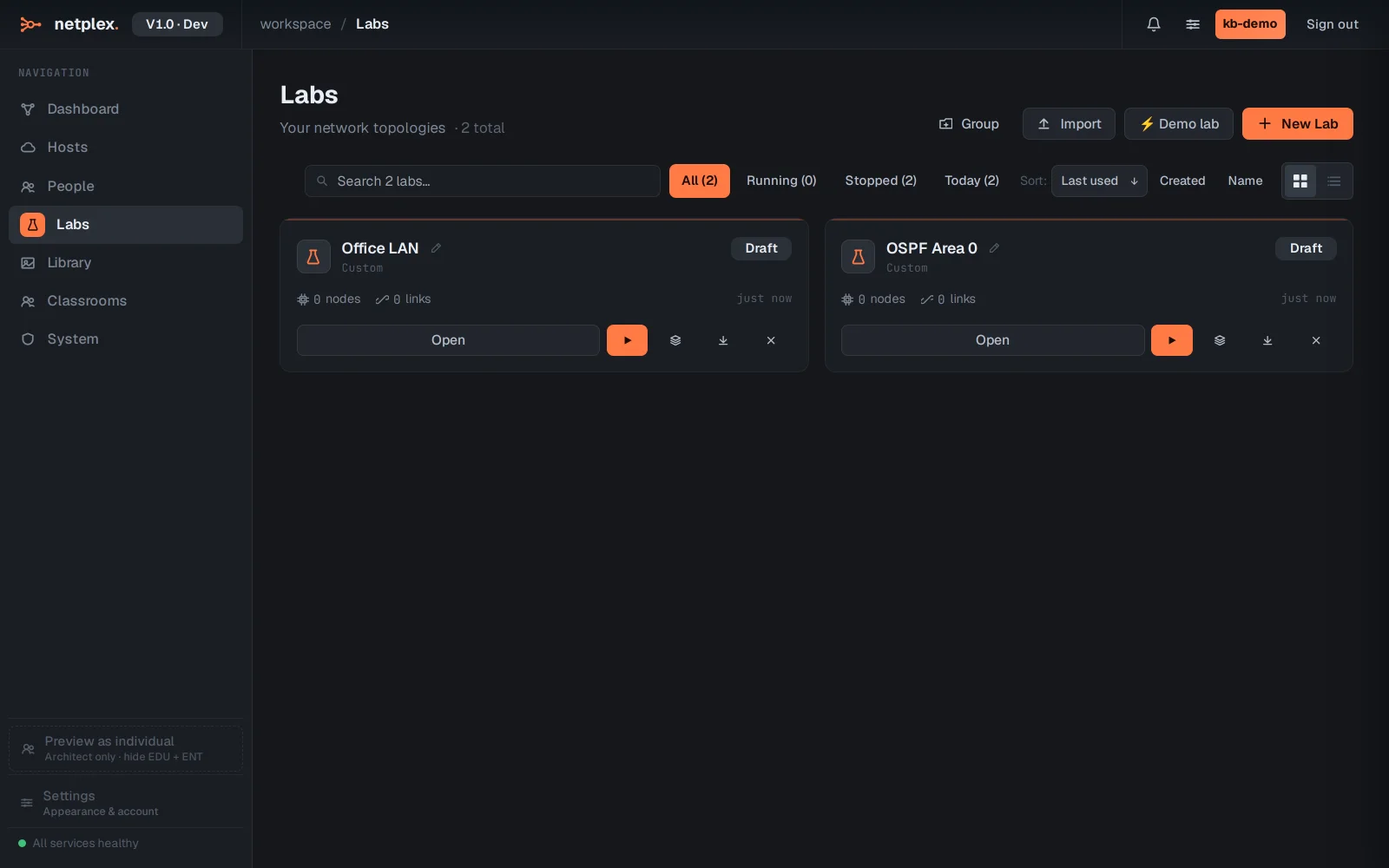Click 0 nodes on Office LAN card
This screenshot has height=868, width=1389.
click(329, 299)
